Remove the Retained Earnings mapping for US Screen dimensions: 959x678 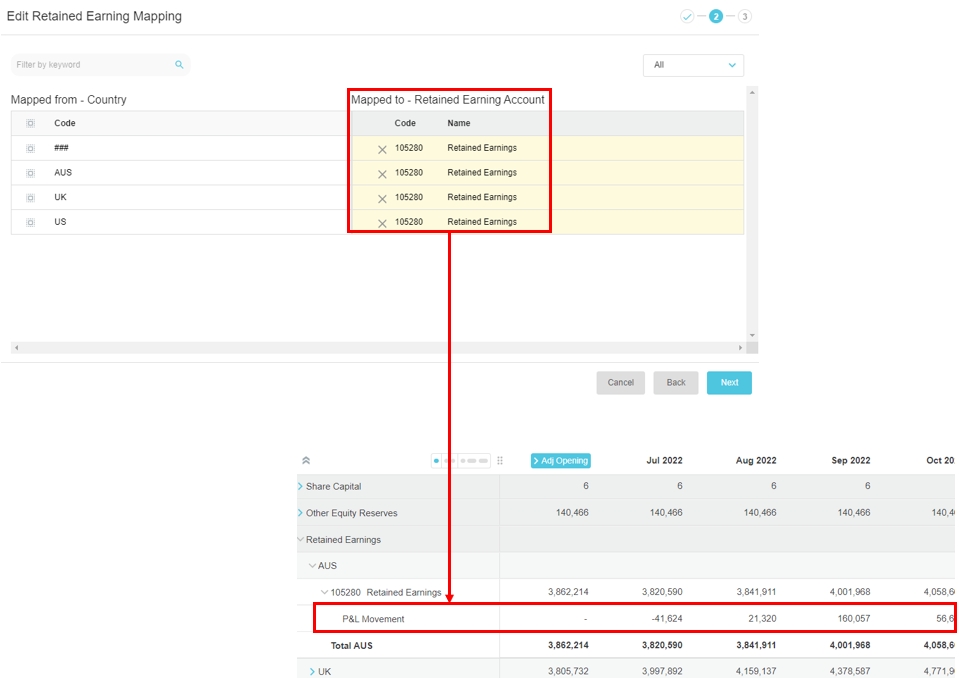pyautogui.click(x=382, y=223)
